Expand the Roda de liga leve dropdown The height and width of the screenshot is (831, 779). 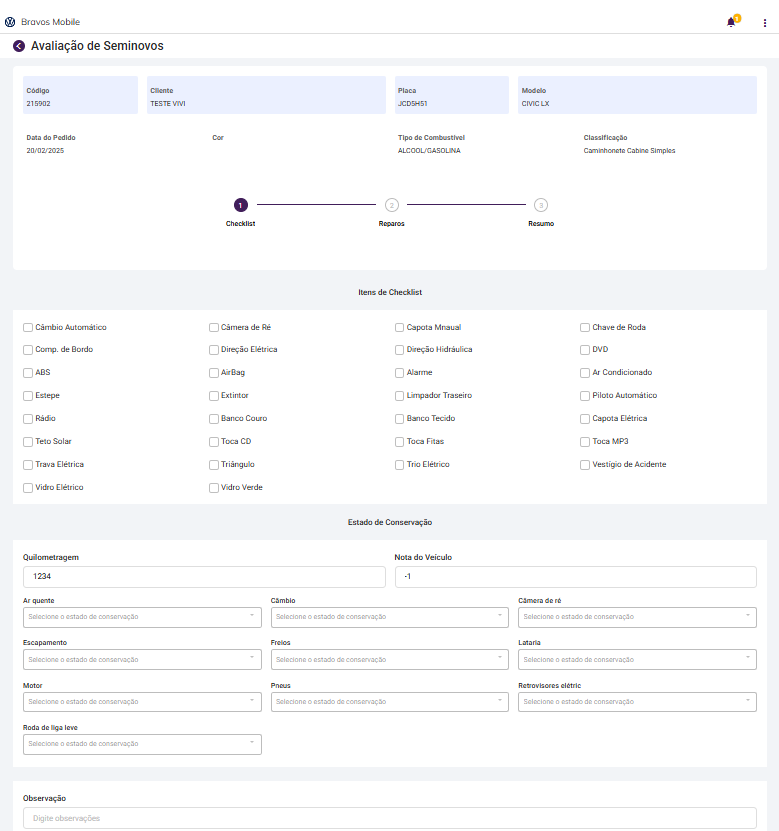pyautogui.click(x=142, y=744)
